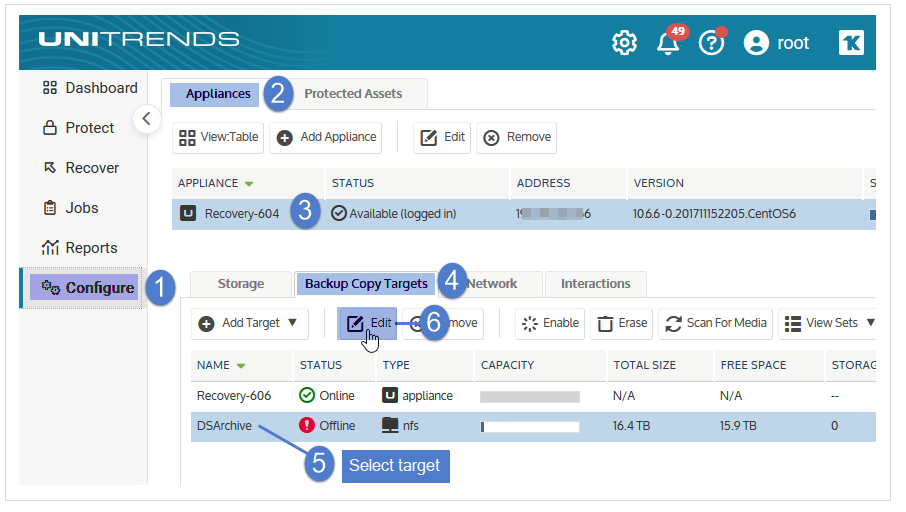This screenshot has height=512, width=906.
Task: Switch to the Appliances tab
Action: click(214, 94)
